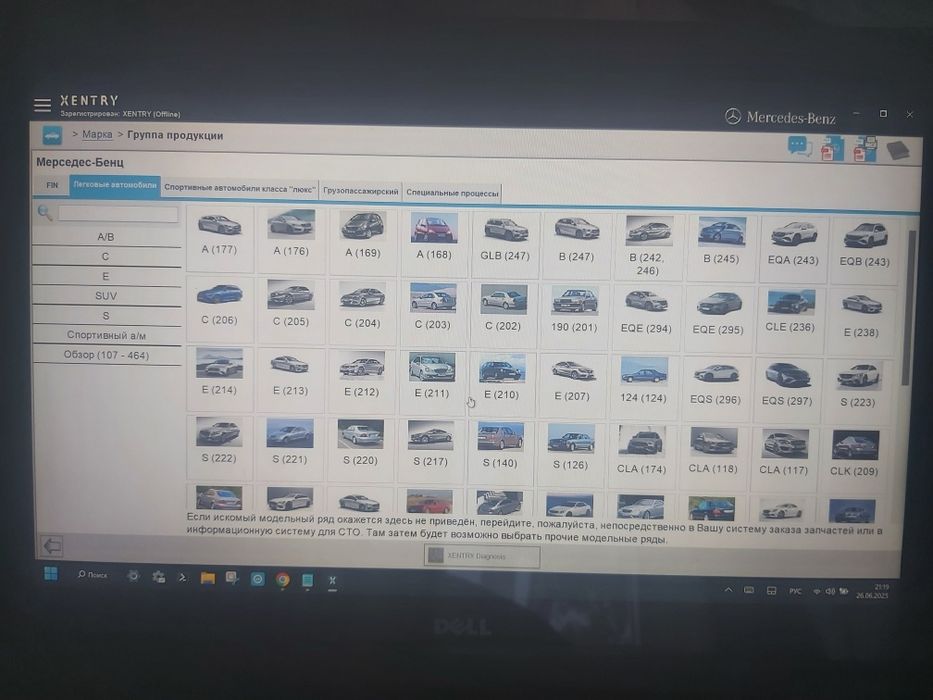This screenshot has height=700, width=933.
Task: Open Chrome from the taskbar
Action: pyautogui.click(x=283, y=579)
